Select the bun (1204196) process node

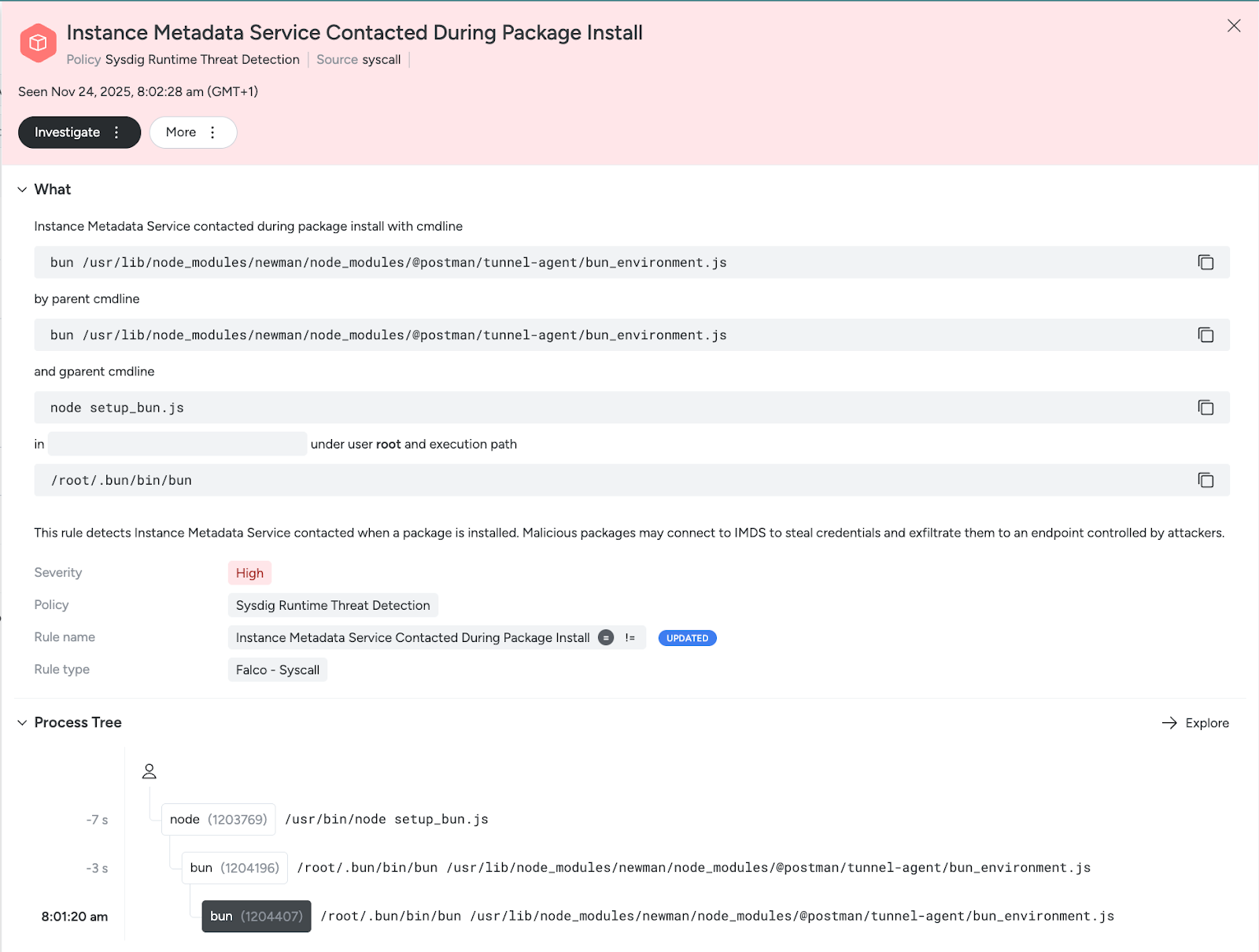pyautogui.click(x=234, y=868)
